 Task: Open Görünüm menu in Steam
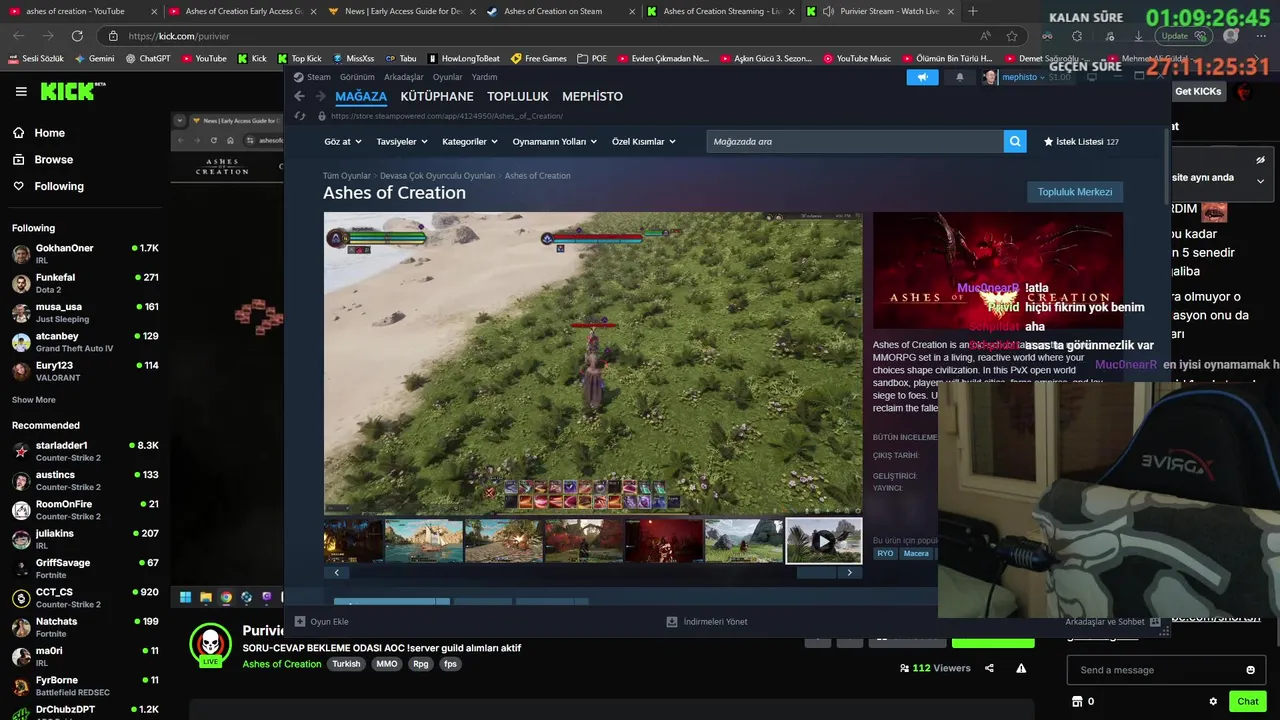[x=357, y=77]
